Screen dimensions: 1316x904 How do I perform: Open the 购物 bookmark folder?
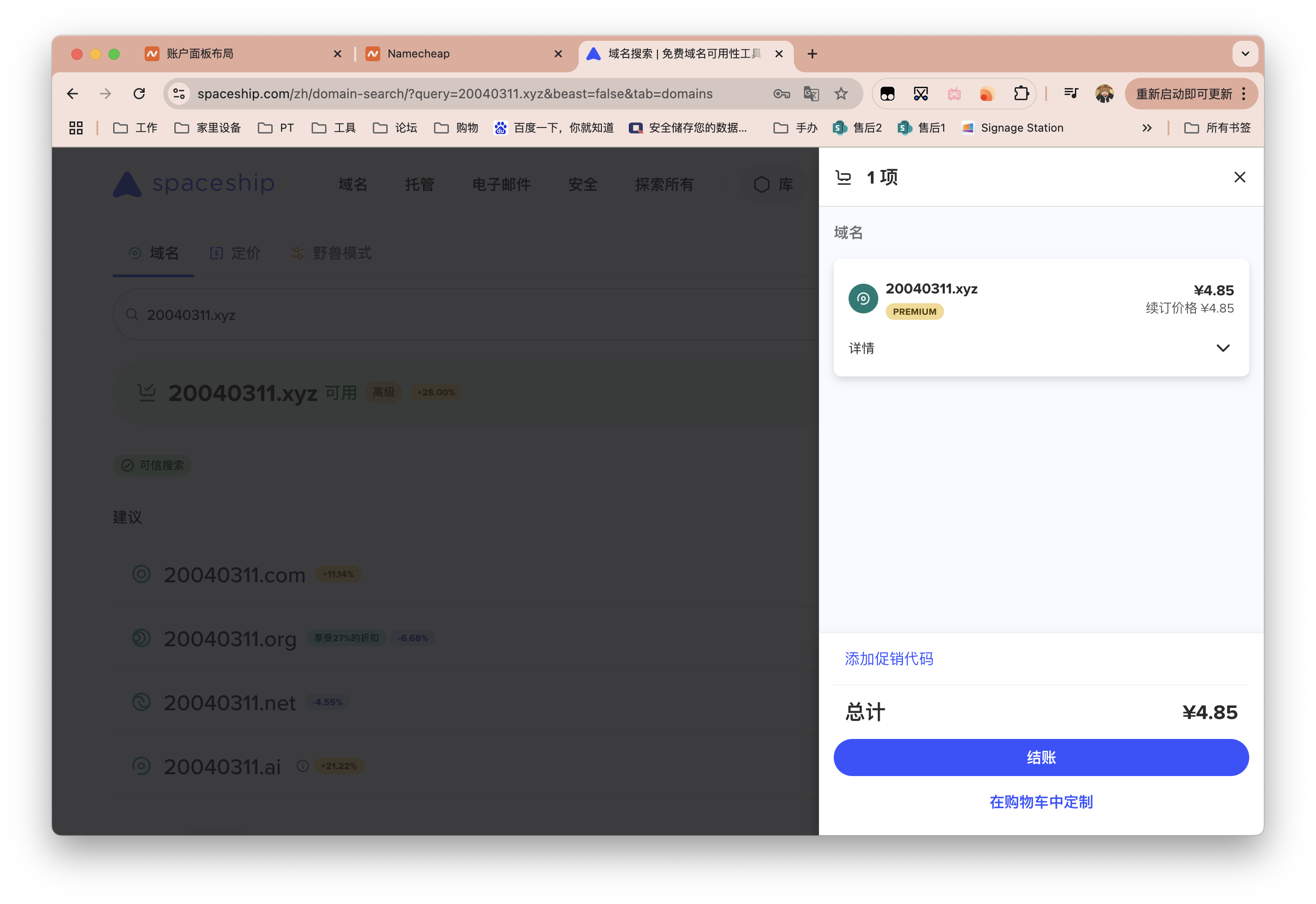point(456,128)
